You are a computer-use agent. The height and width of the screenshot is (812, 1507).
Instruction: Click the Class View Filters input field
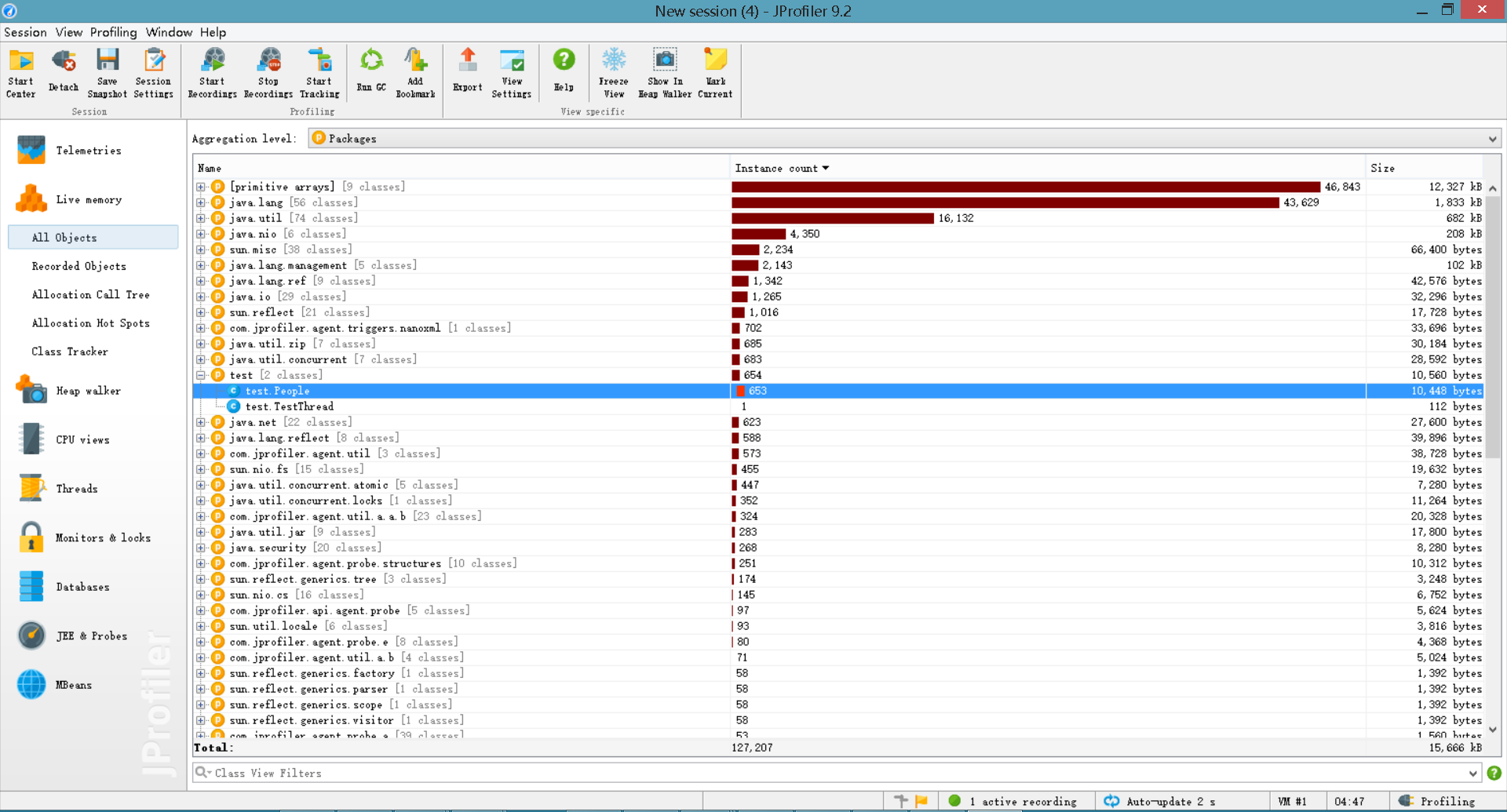(x=832, y=773)
